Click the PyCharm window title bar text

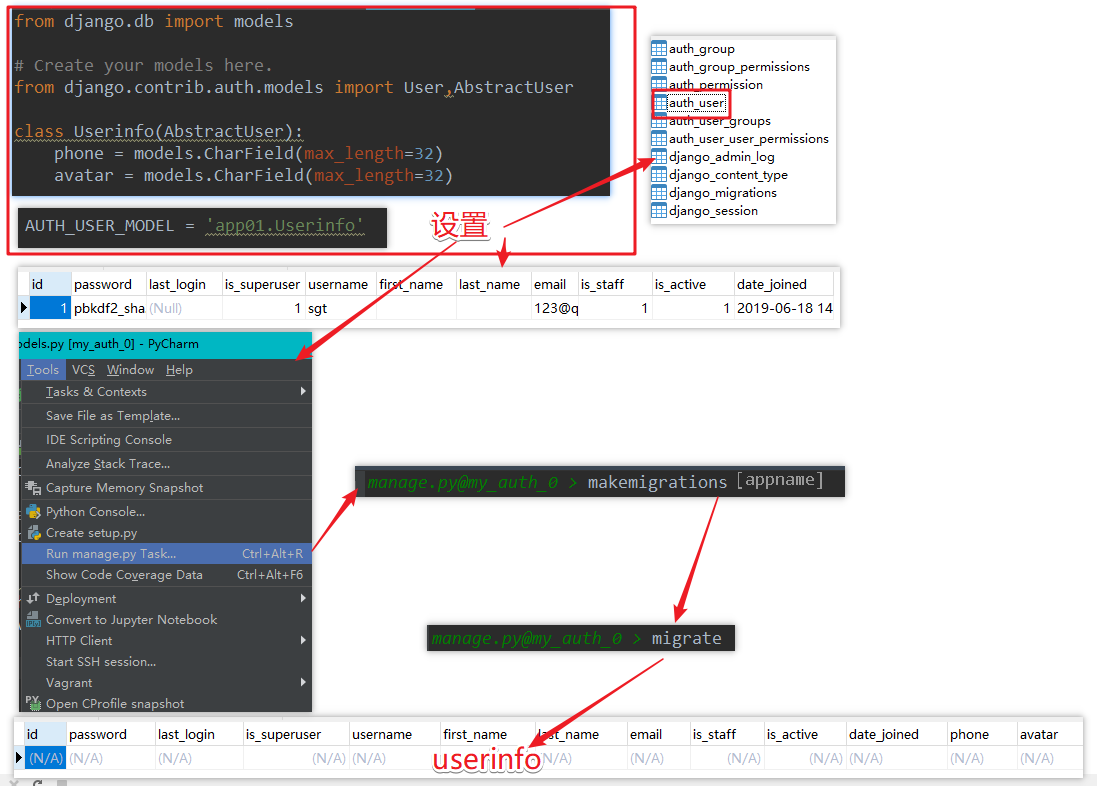[110, 344]
